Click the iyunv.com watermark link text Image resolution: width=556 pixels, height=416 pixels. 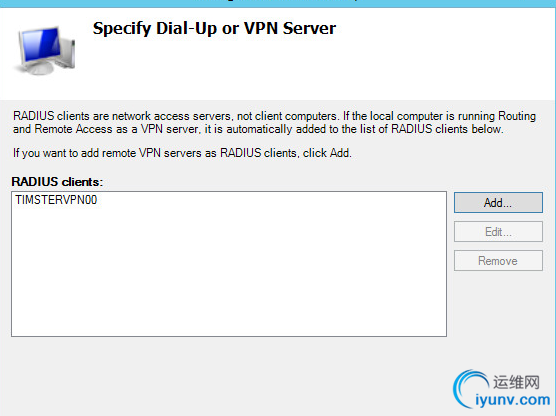tap(513, 400)
